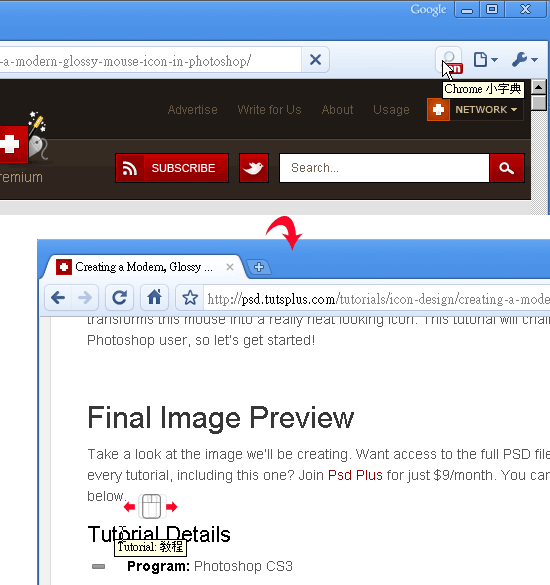This screenshot has width=550, height=585.
Task: Open the Usage menu item
Action: (x=391, y=110)
